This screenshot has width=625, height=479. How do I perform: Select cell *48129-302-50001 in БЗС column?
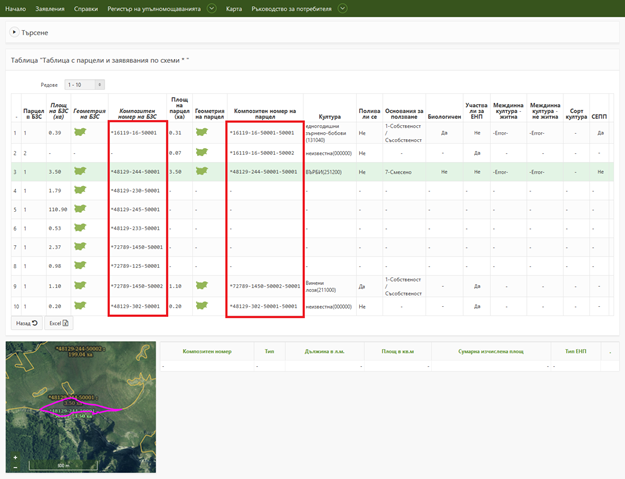tap(135, 306)
